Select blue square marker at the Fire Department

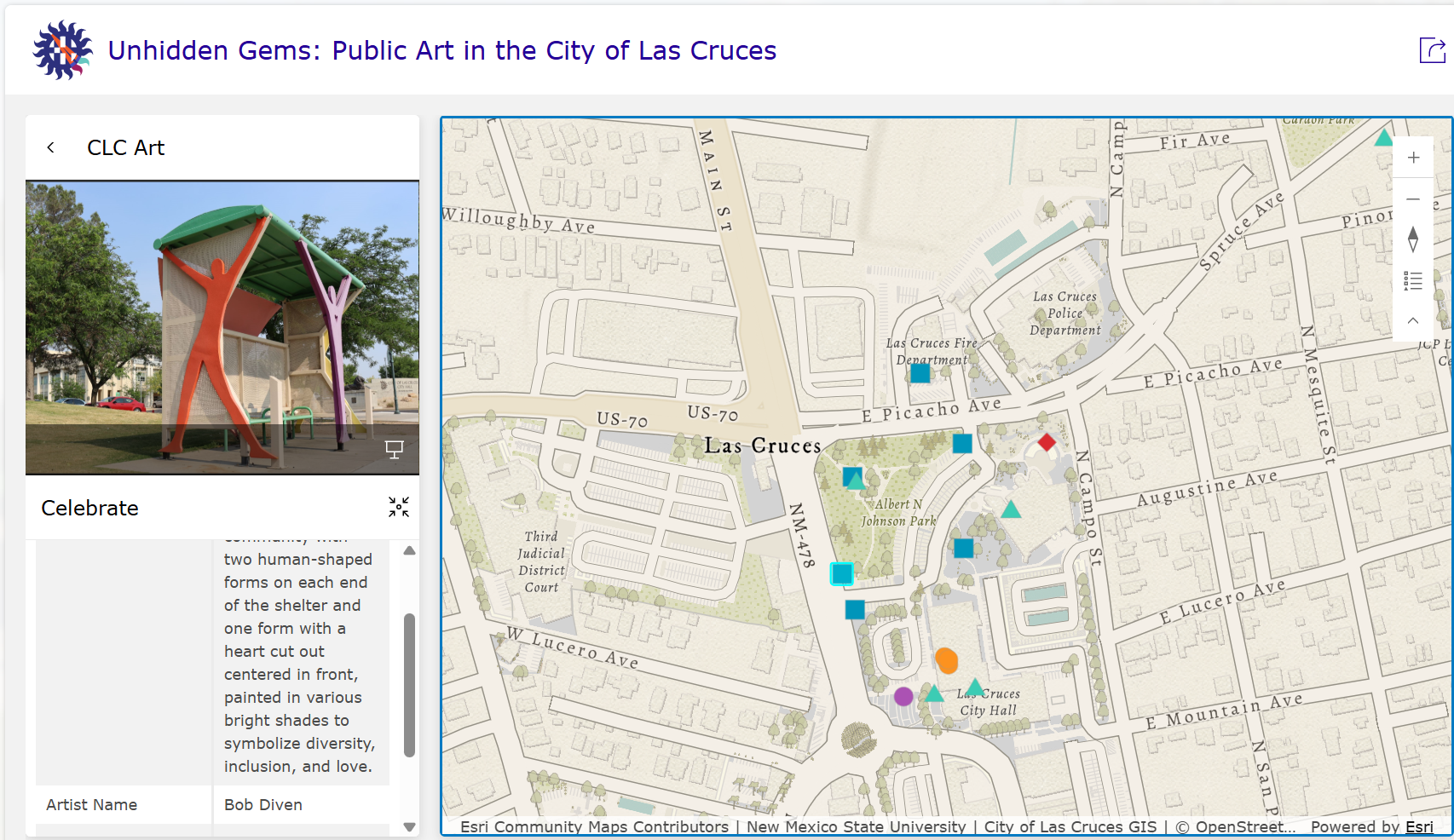click(920, 373)
